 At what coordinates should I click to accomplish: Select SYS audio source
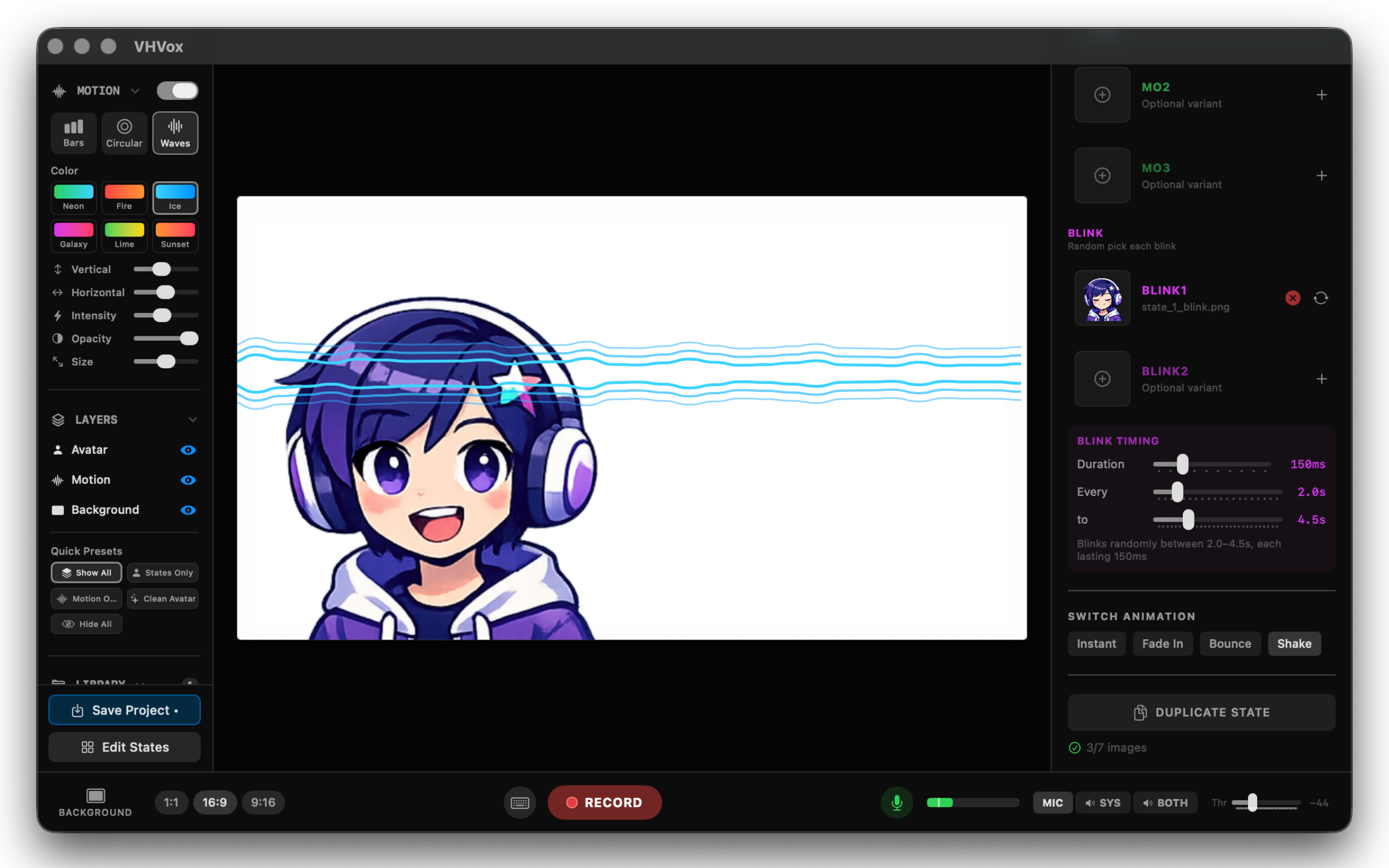[x=1103, y=802]
